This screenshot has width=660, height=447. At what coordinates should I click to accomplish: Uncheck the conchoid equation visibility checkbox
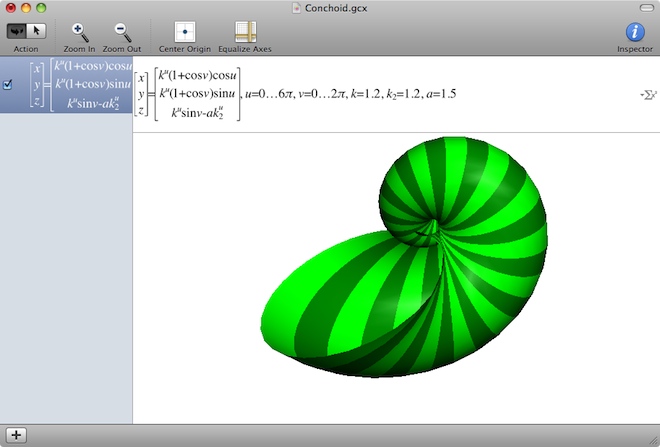click(x=8, y=85)
